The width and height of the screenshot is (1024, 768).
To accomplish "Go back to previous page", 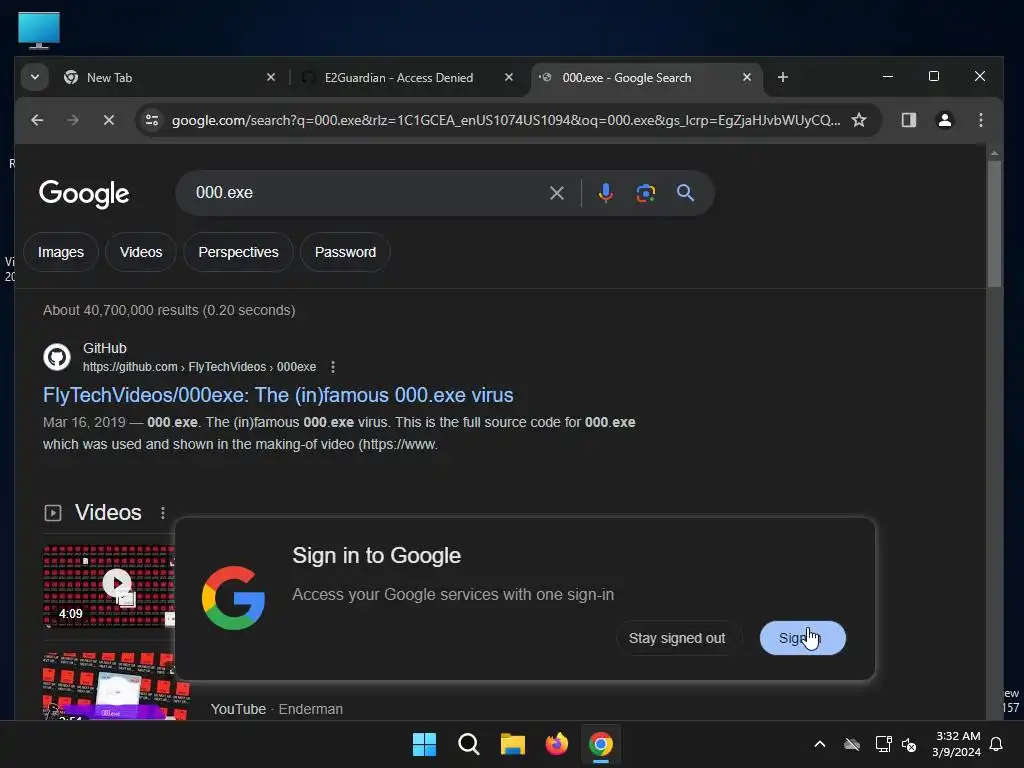I will [37, 120].
